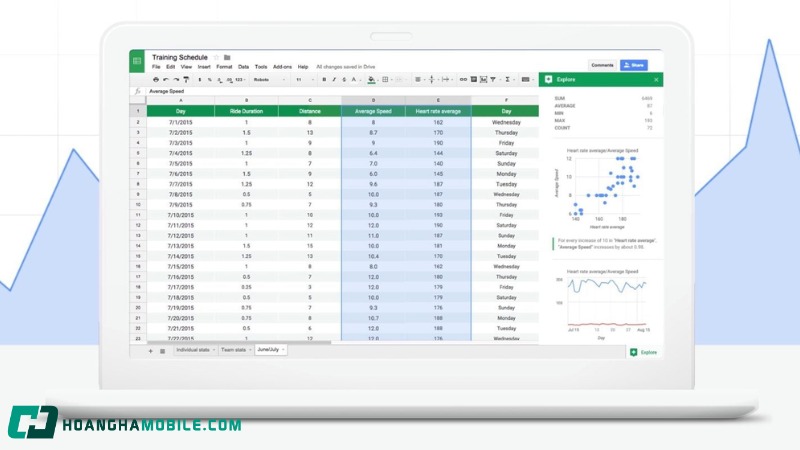Click the Insert link icon
The height and width of the screenshot is (450, 800).
coord(463,80)
